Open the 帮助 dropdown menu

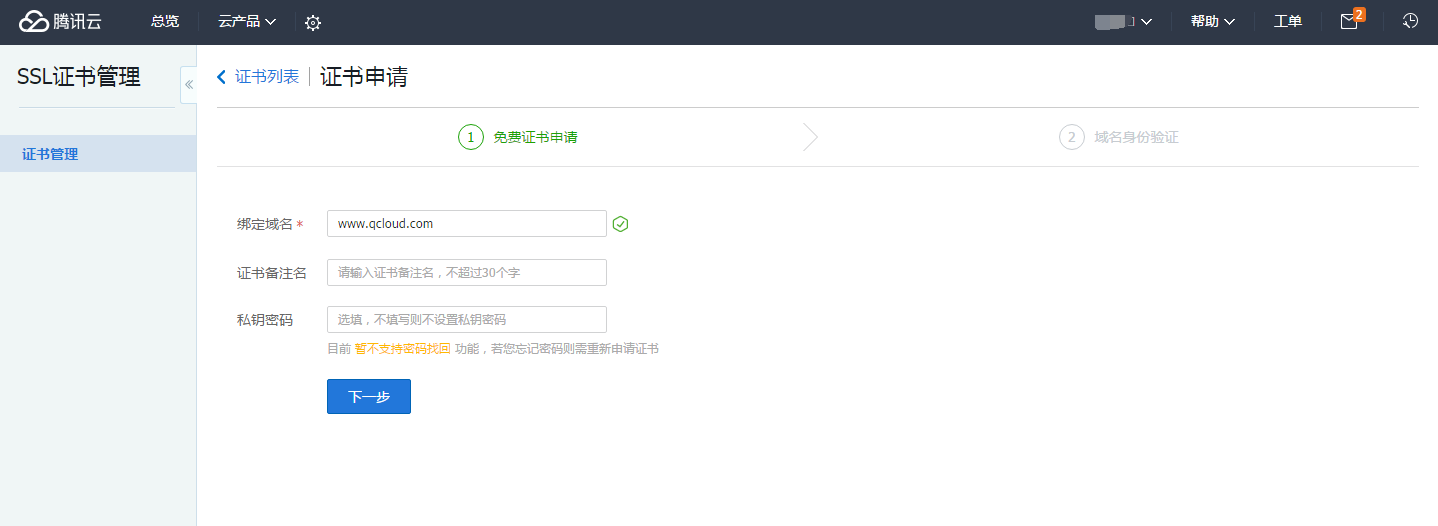point(1212,22)
